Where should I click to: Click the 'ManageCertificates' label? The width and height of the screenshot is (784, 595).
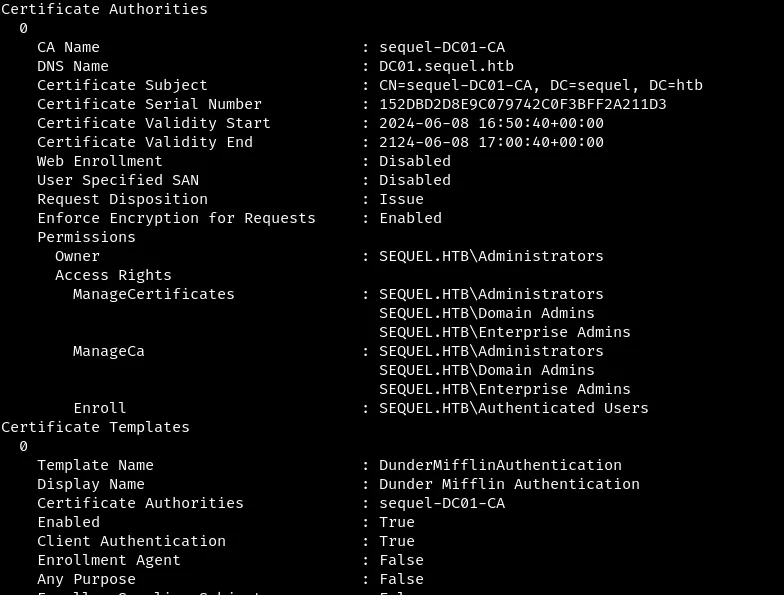[153, 294]
